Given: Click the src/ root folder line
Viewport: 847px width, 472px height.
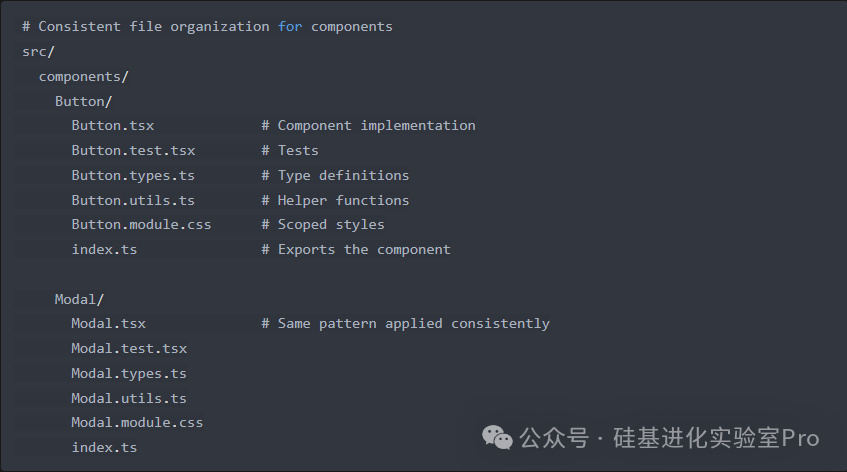Looking at the screenshot, I should point(38,51).
